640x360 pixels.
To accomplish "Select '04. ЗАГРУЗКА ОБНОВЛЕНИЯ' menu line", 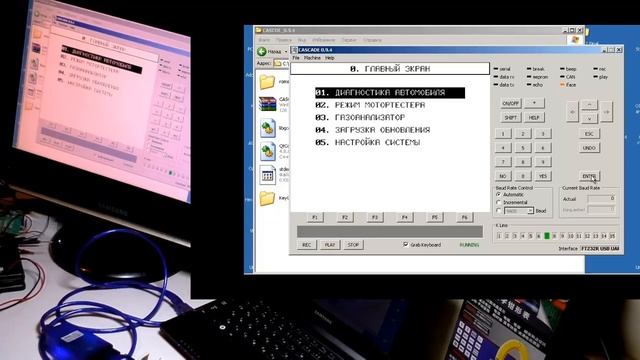I will coord(373,130).
